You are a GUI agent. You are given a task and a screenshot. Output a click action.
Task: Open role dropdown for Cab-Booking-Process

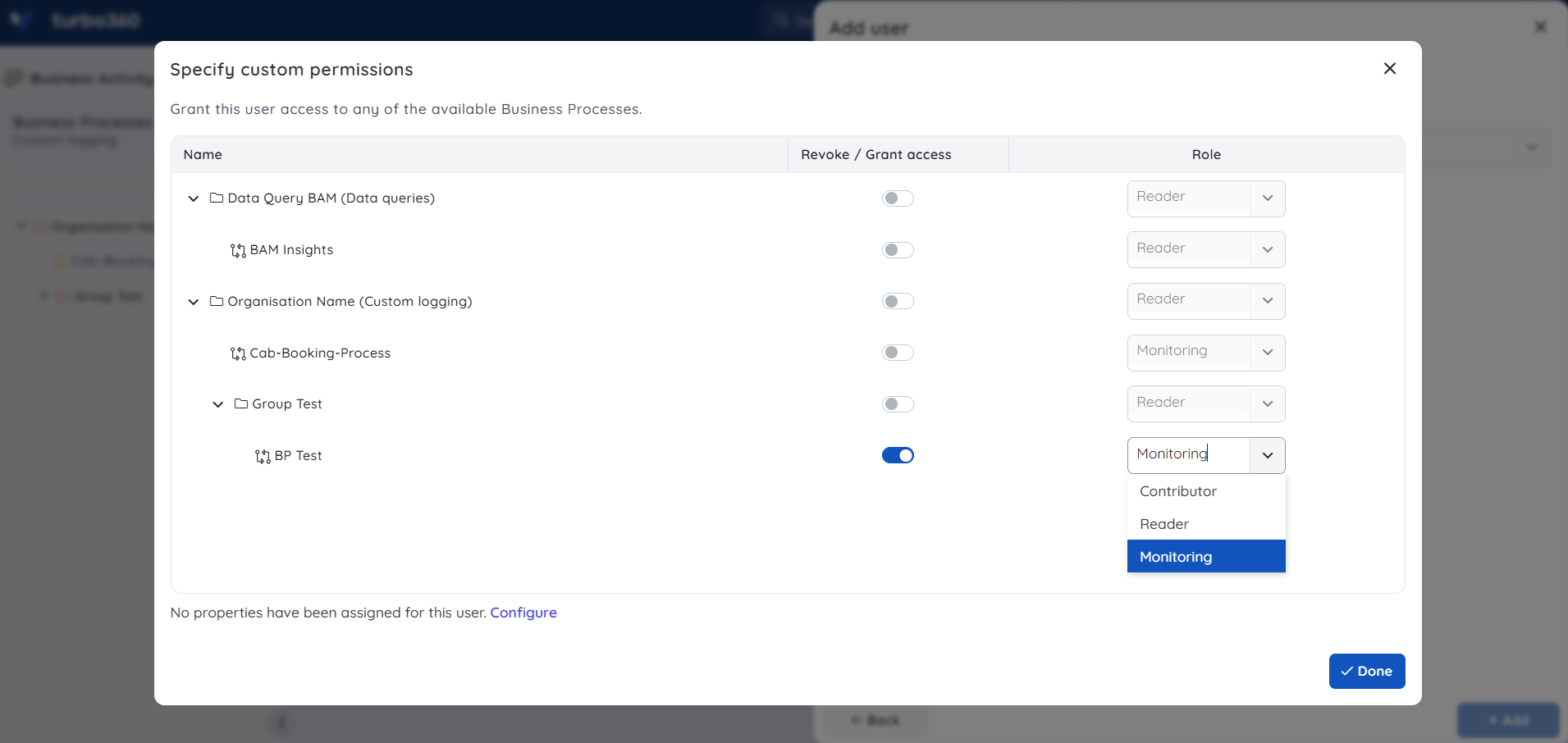(1268, 353)
